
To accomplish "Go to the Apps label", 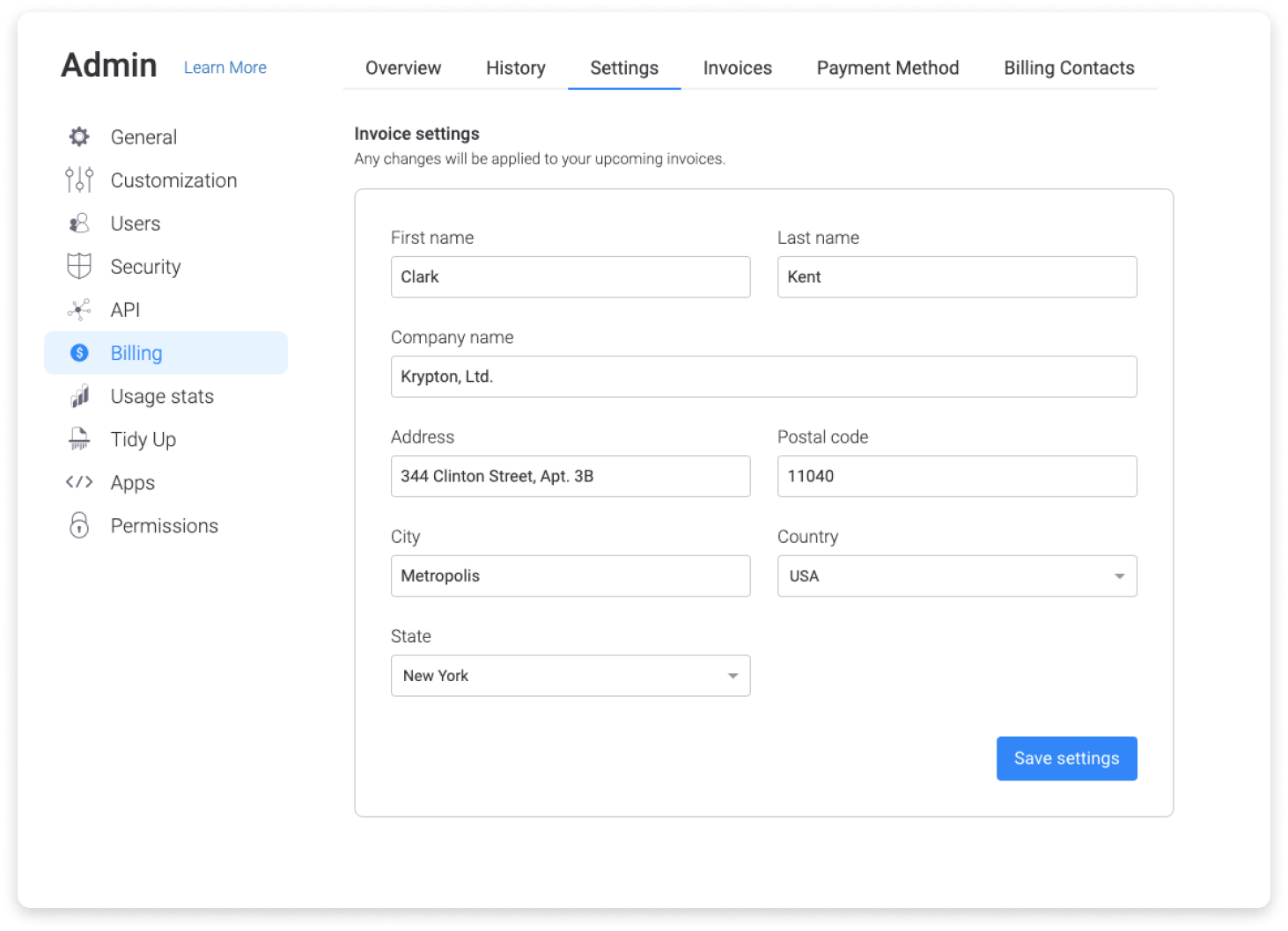I will click(132, 483).
